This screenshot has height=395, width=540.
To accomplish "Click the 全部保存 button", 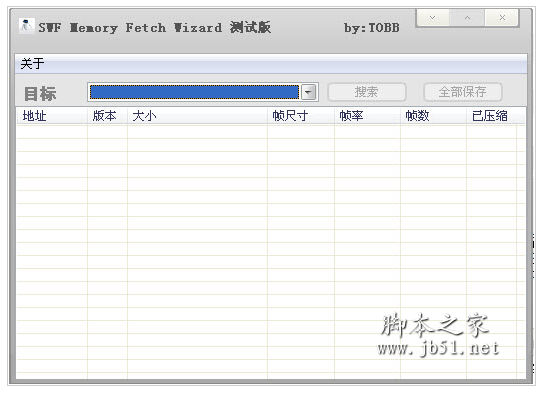I will click(x=463, y=92).
